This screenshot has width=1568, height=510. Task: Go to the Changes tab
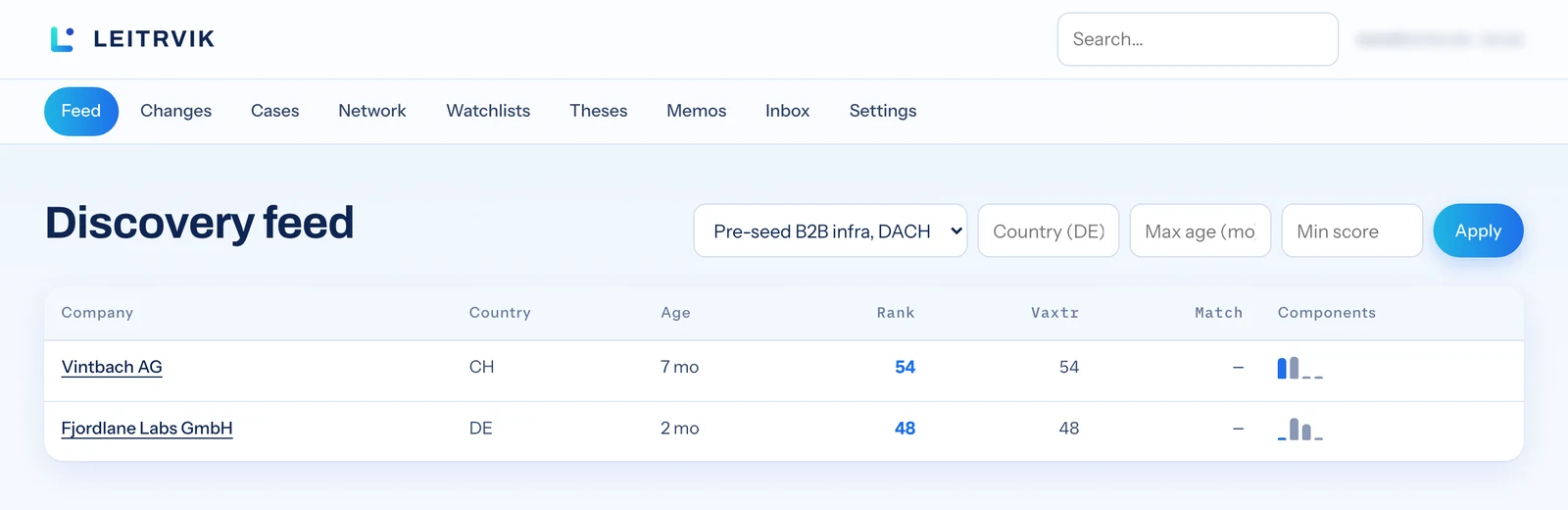pos(175,111)
